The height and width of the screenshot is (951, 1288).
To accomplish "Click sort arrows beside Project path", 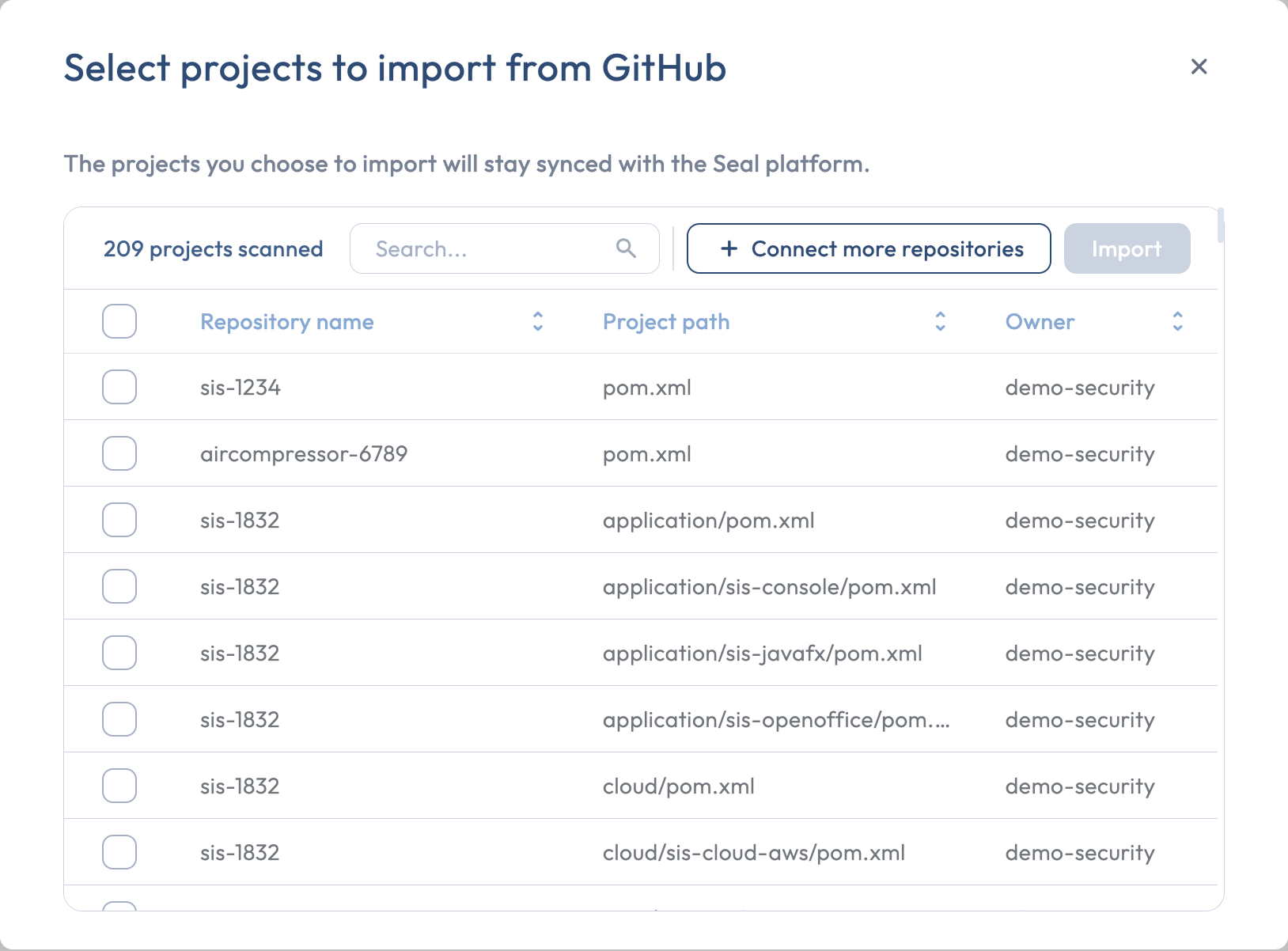I will click(x=940, y=321).
